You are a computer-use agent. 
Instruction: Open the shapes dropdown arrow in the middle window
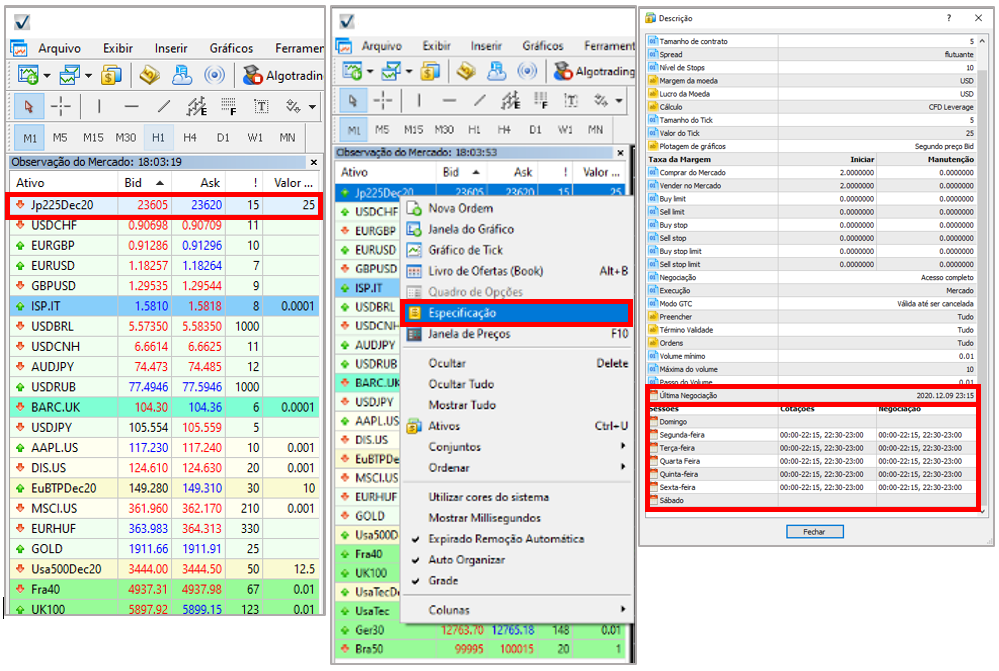coord(619,101)
